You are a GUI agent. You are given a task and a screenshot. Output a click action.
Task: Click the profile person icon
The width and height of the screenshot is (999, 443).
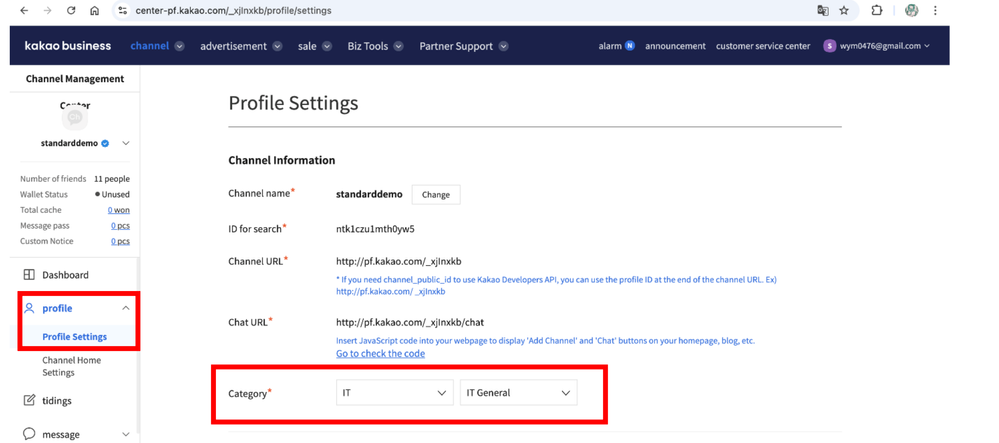tap(29, 309)
